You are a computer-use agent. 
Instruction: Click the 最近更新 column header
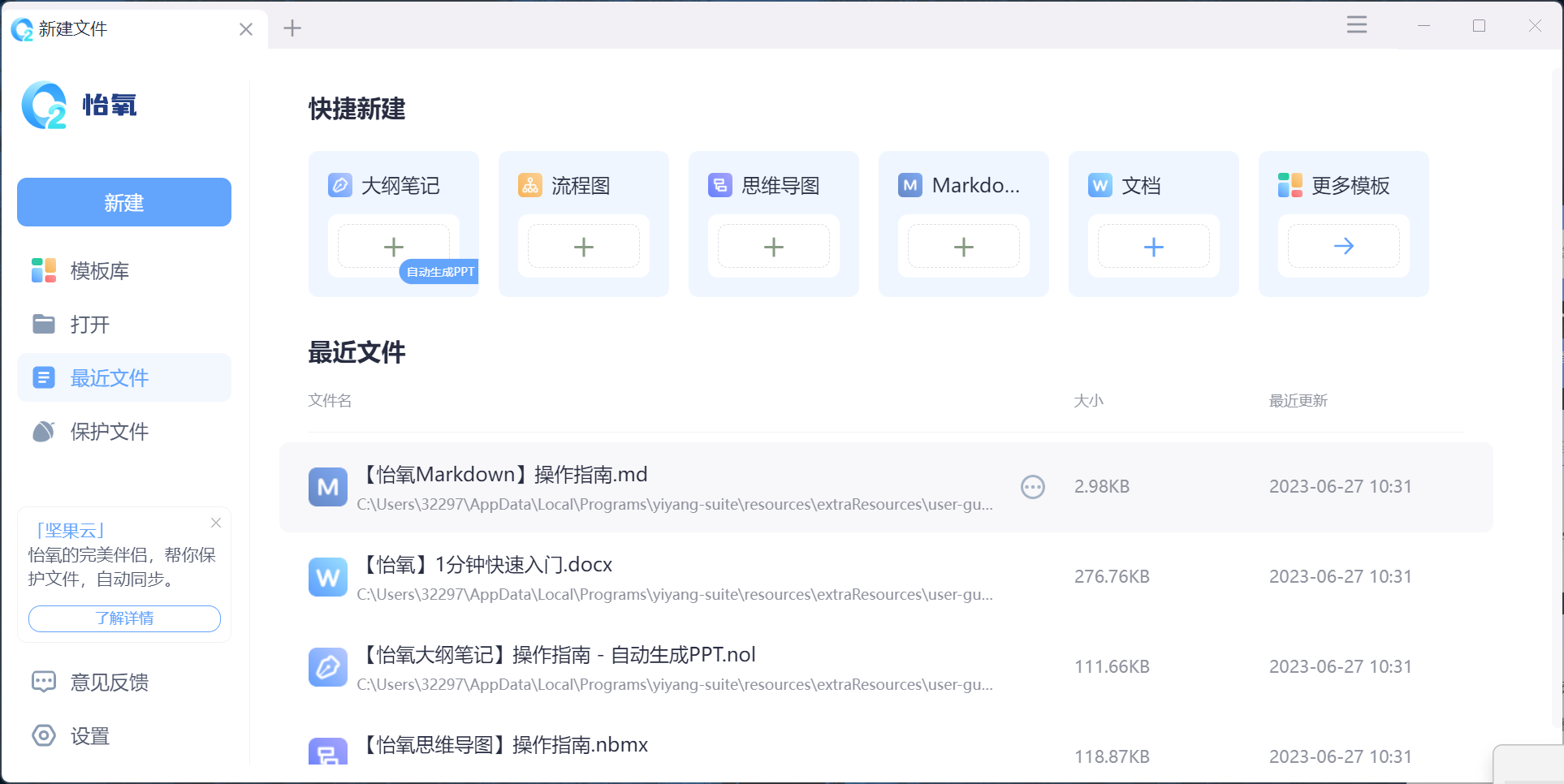pyautogui.click(x=1298, y=400)
